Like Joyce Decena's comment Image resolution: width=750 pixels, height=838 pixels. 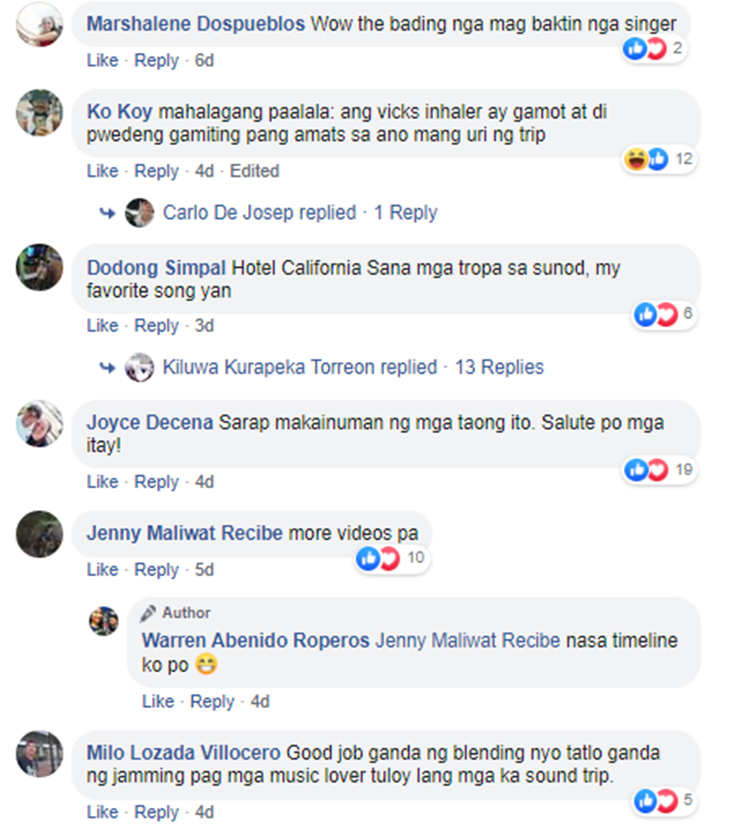click(102, 482)
